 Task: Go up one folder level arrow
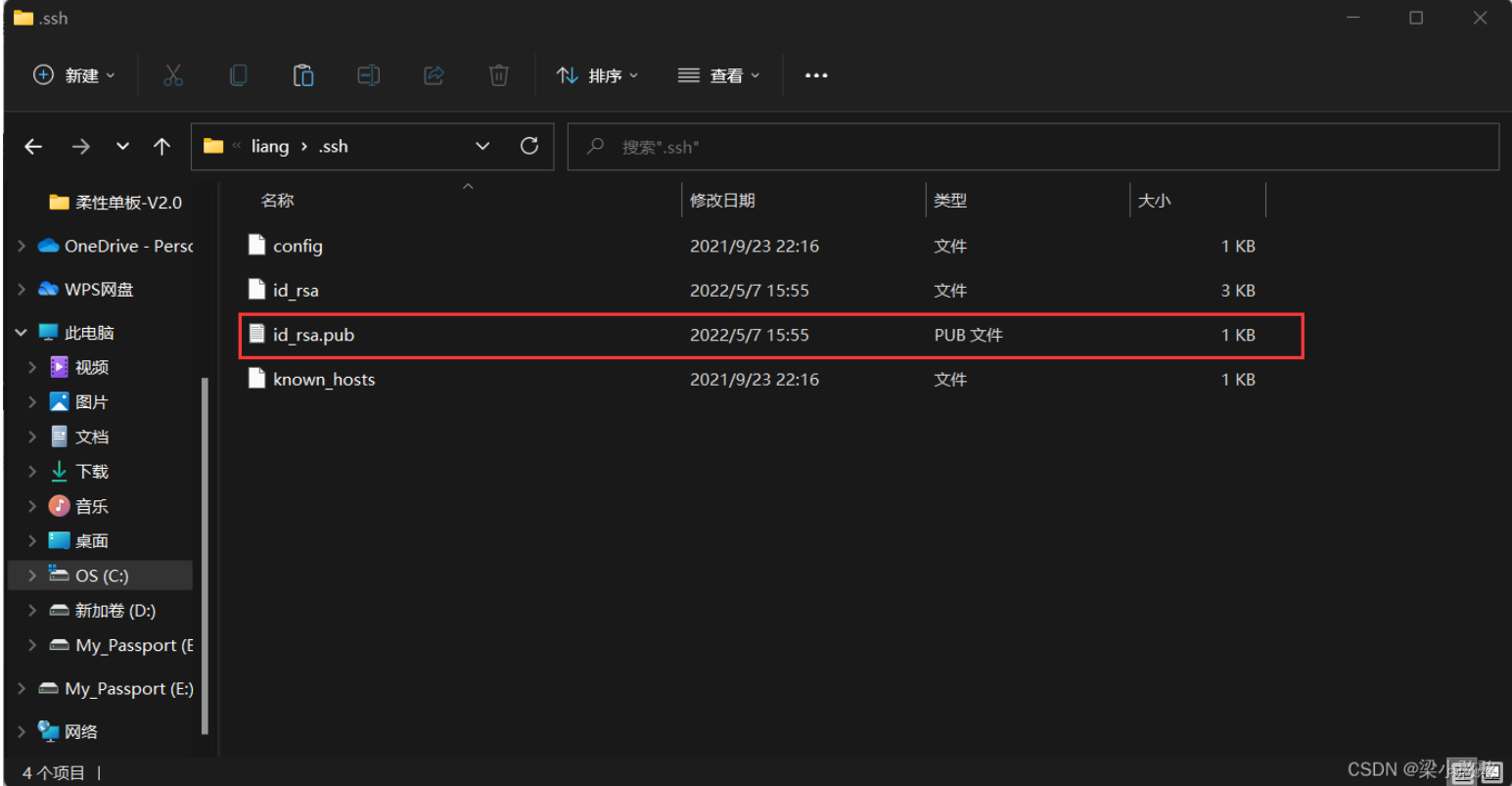(x=162, y=146)
